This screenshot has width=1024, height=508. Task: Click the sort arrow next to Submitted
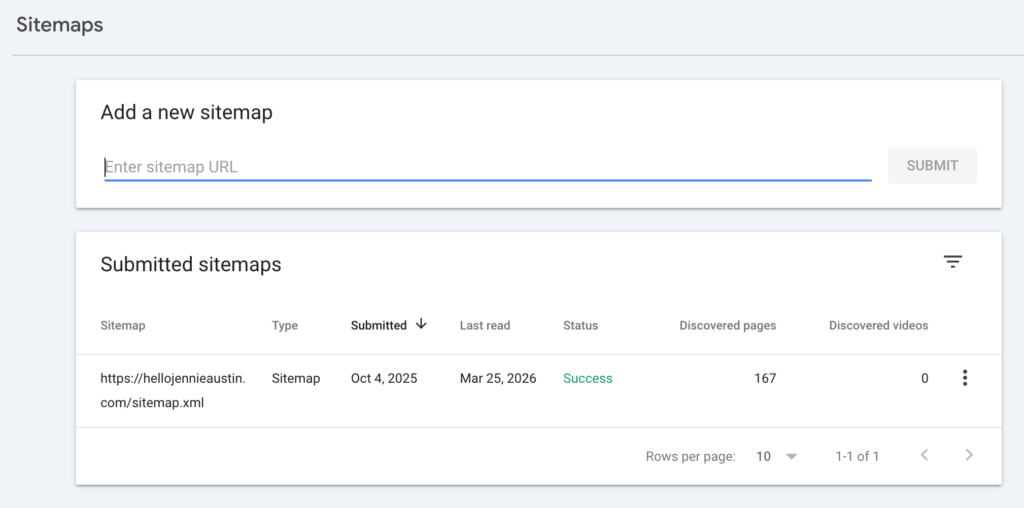421,324
